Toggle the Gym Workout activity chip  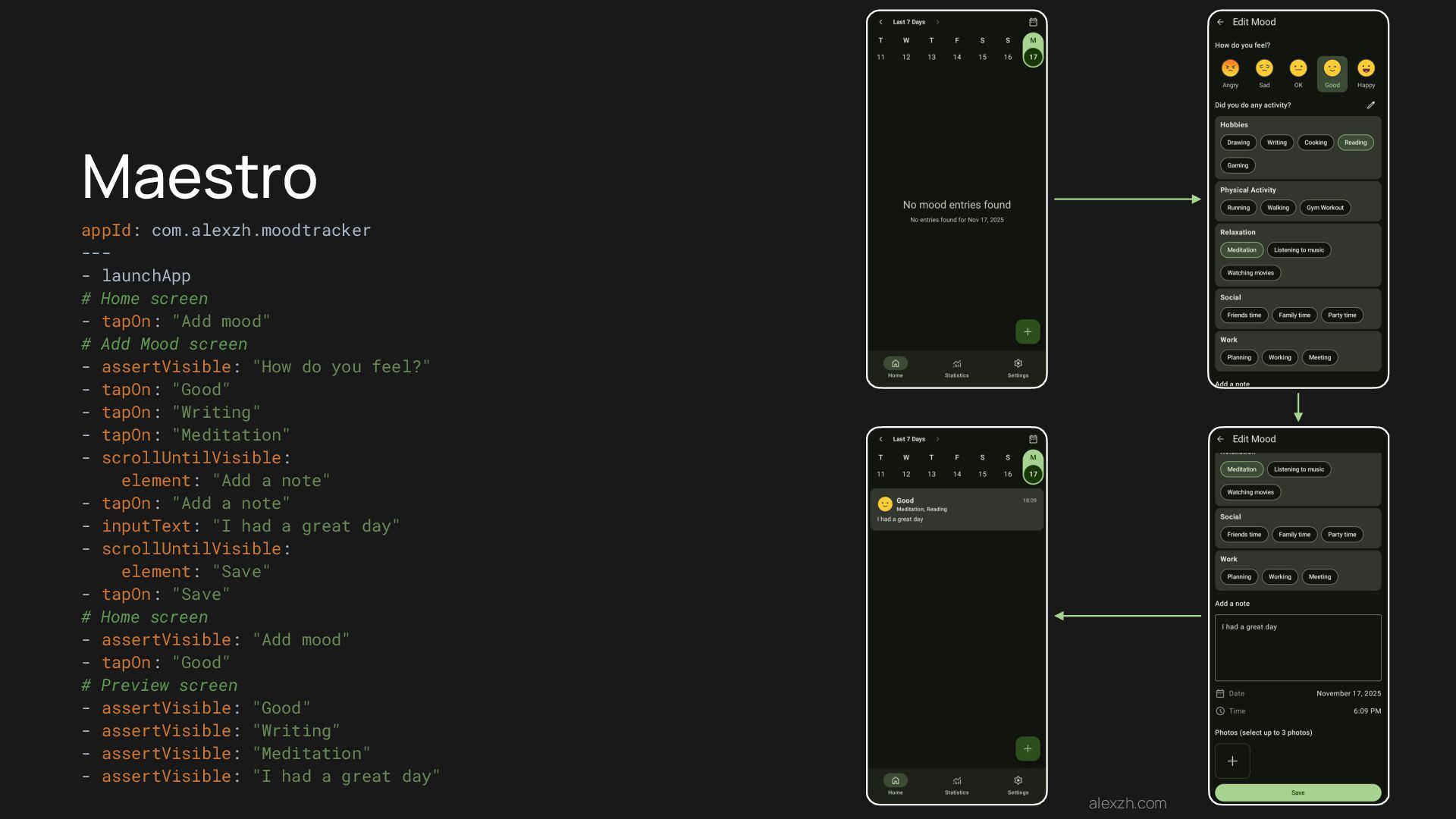1324,208
